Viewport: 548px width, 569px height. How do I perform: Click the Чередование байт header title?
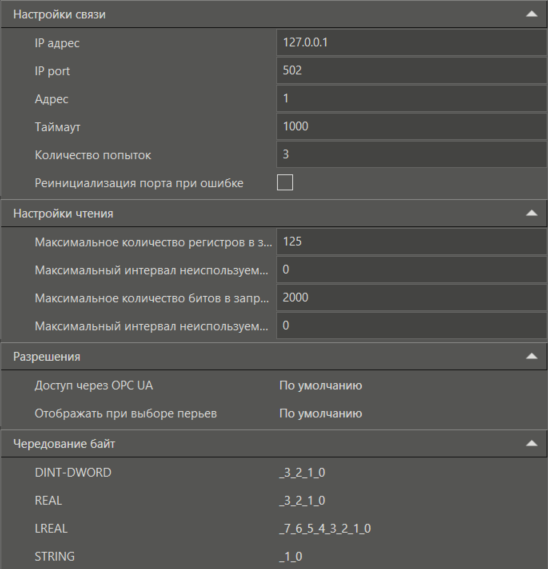tap(64, 443)
